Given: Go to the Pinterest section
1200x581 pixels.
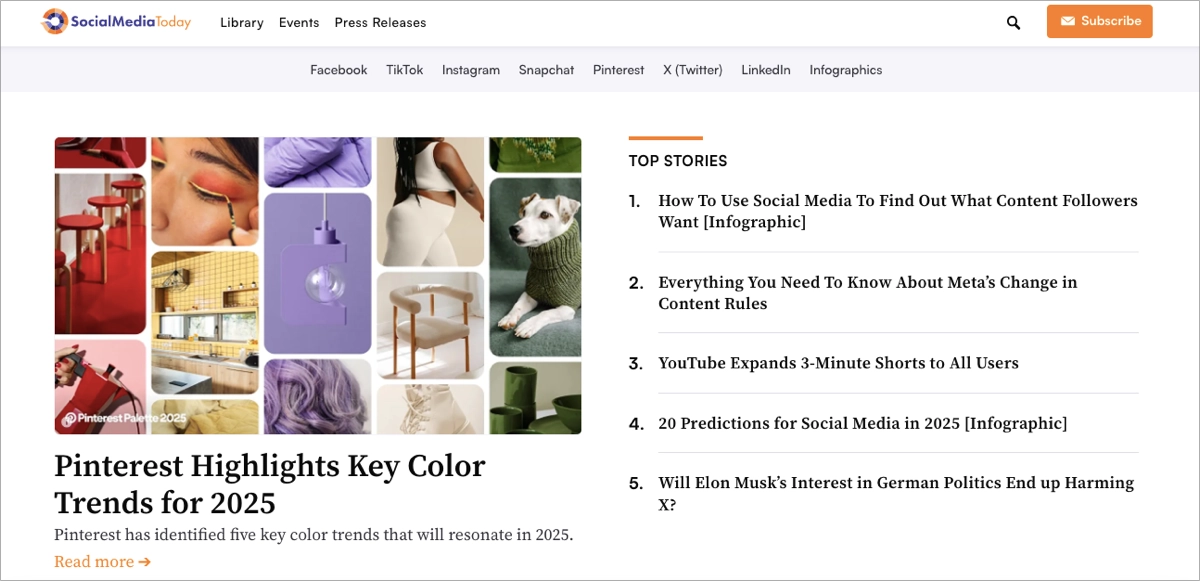Looking at the screenshot, I should (x=618, y=70).
